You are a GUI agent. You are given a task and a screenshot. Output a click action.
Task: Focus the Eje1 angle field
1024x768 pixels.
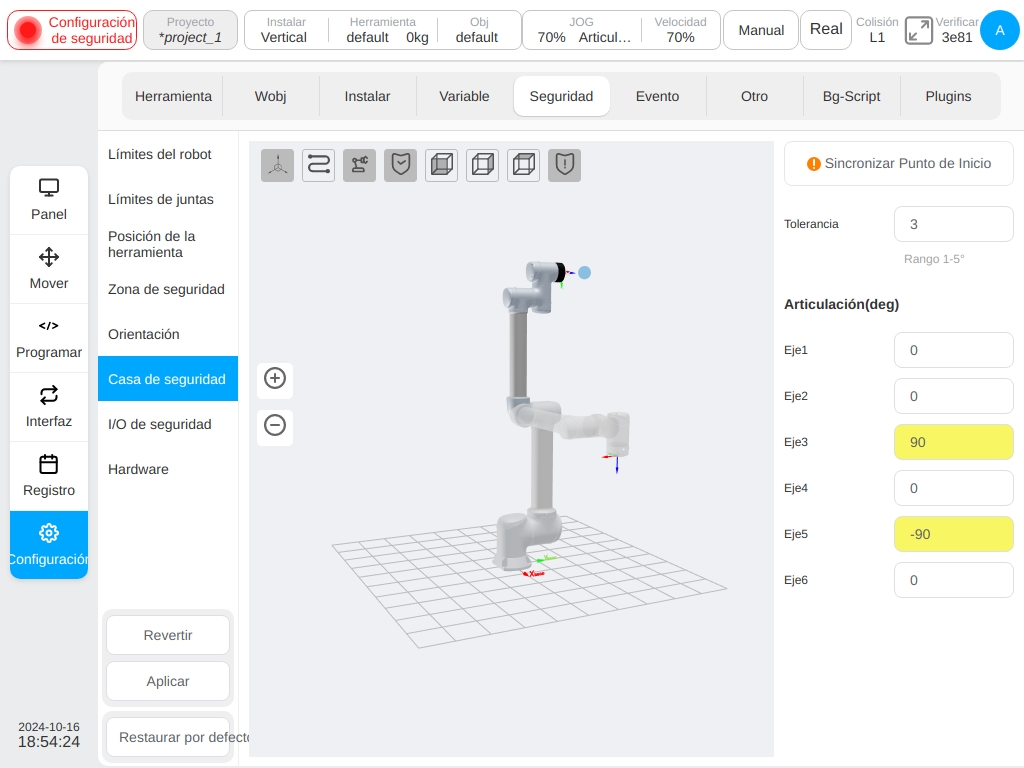coord(953,350)
